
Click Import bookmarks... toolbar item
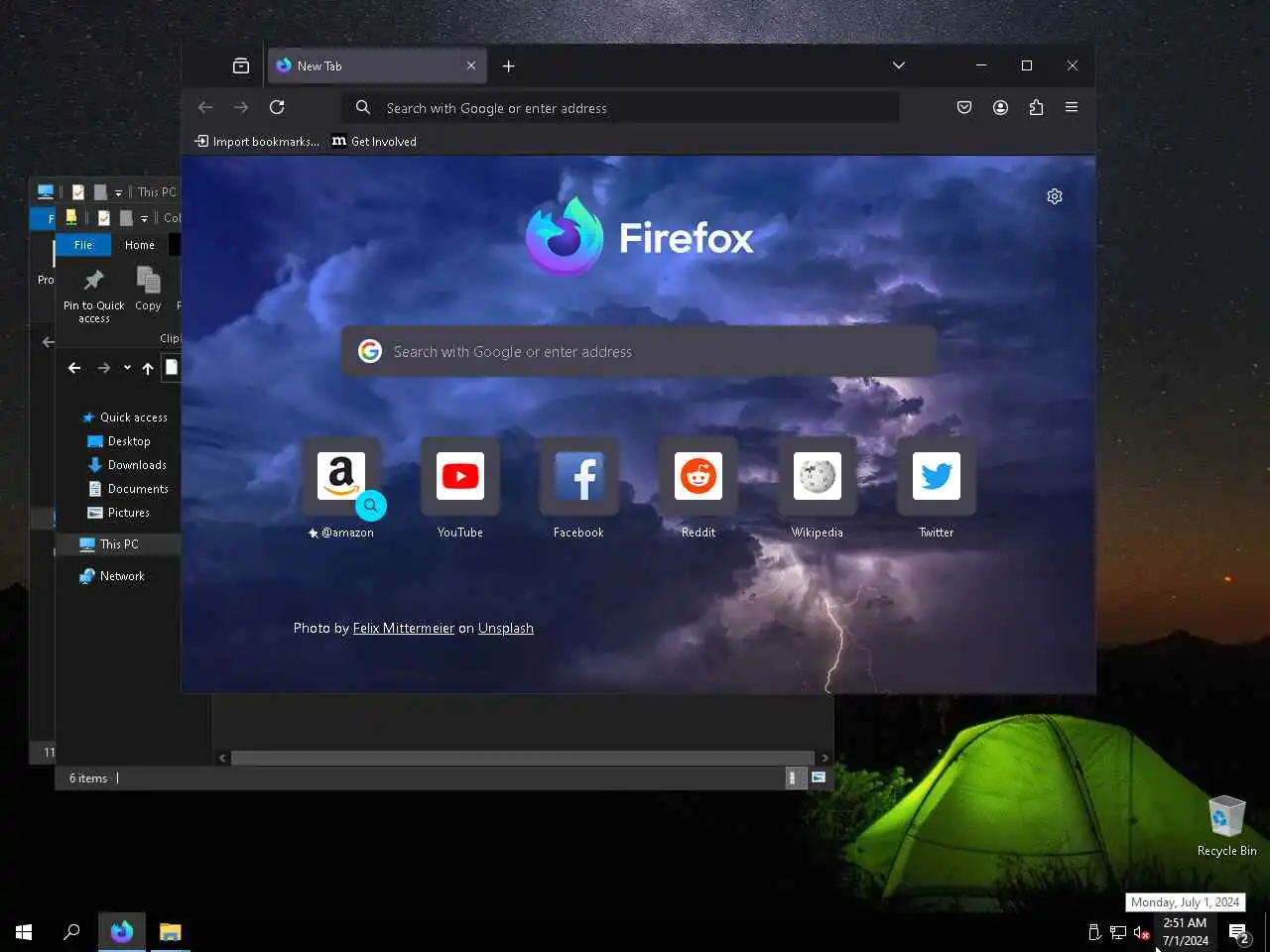click(257, 141)
